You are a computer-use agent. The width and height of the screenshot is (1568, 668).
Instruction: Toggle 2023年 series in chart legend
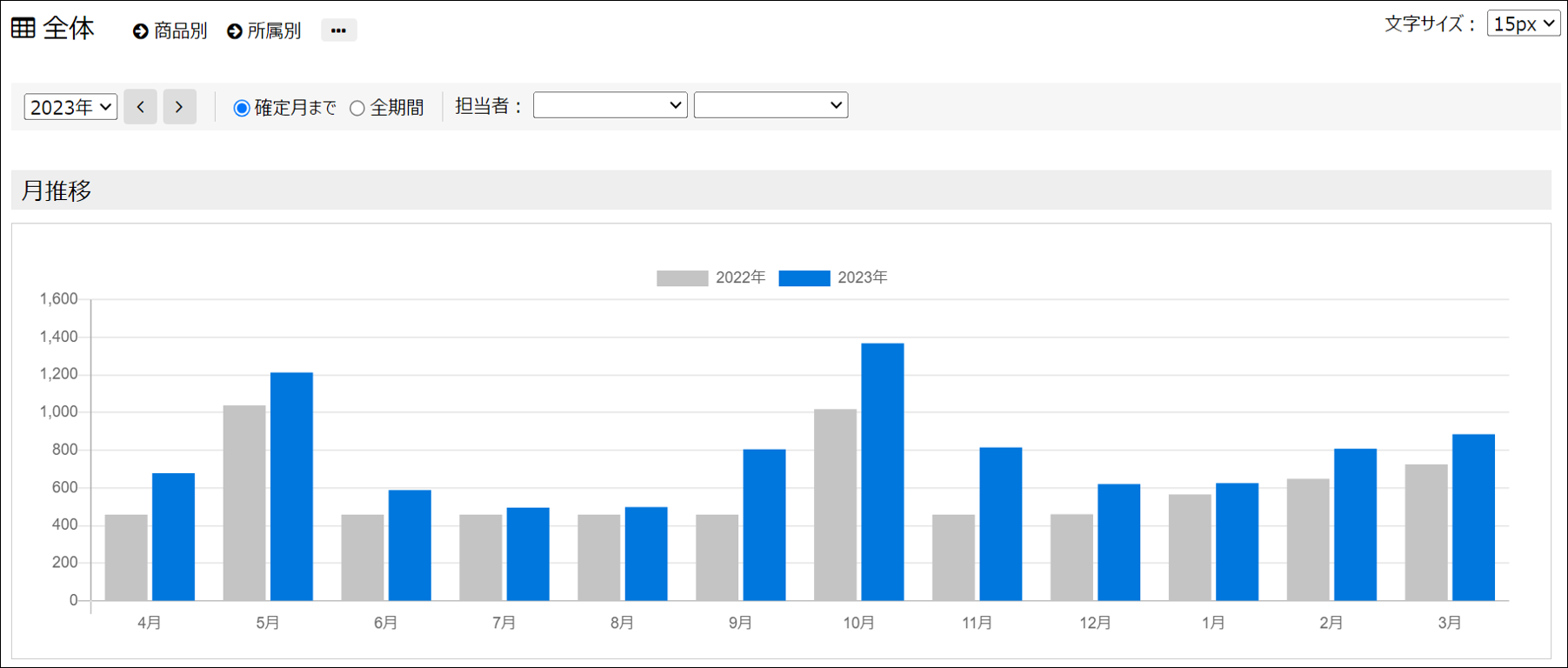point(832,277)
